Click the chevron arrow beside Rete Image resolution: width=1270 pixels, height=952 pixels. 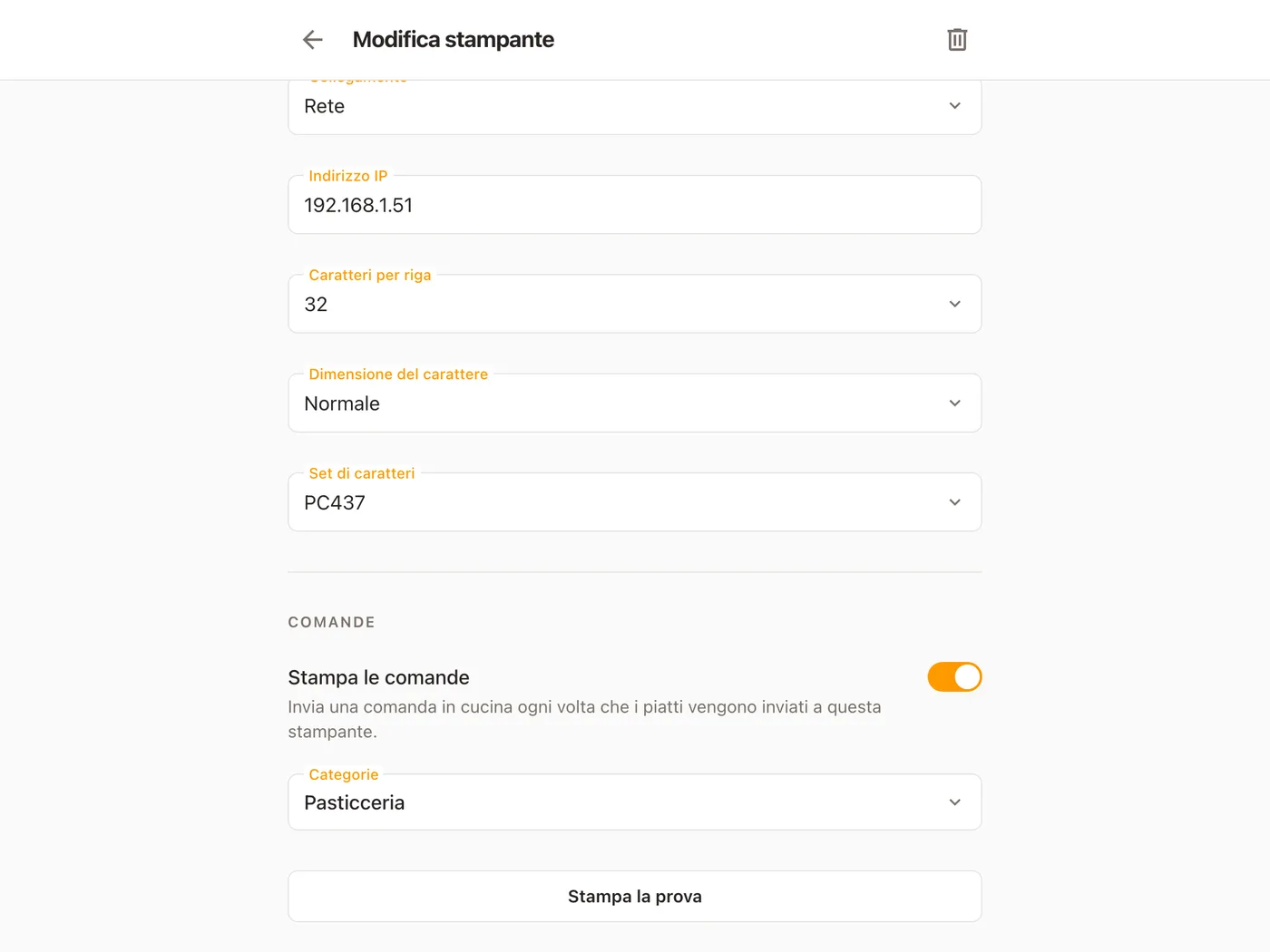954,106
